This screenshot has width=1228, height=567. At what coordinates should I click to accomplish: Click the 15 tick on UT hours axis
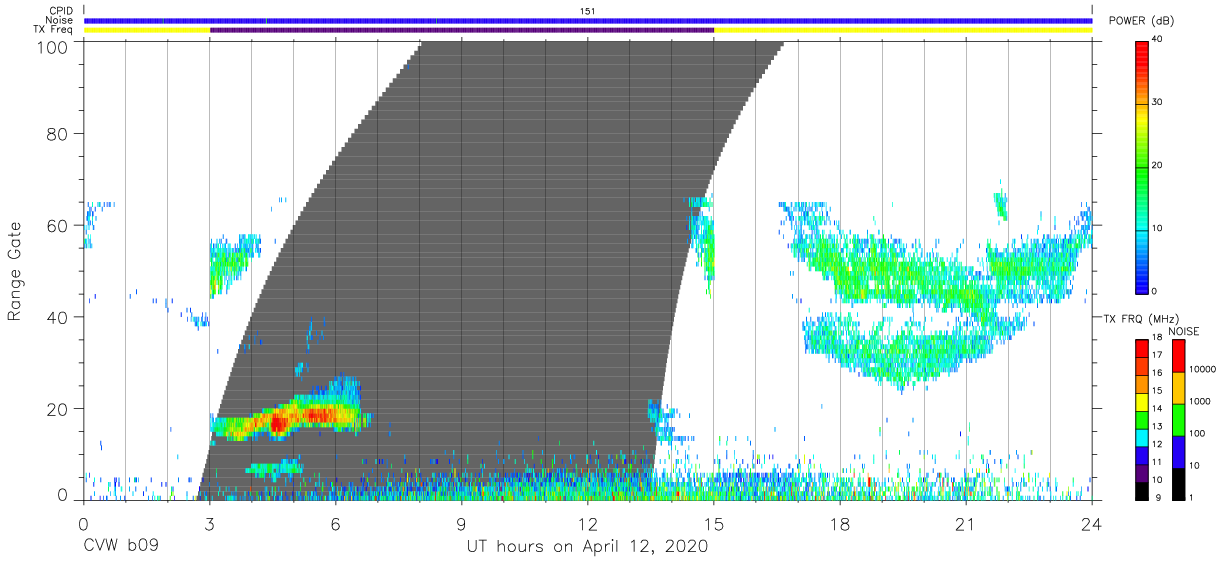(714, 523)
